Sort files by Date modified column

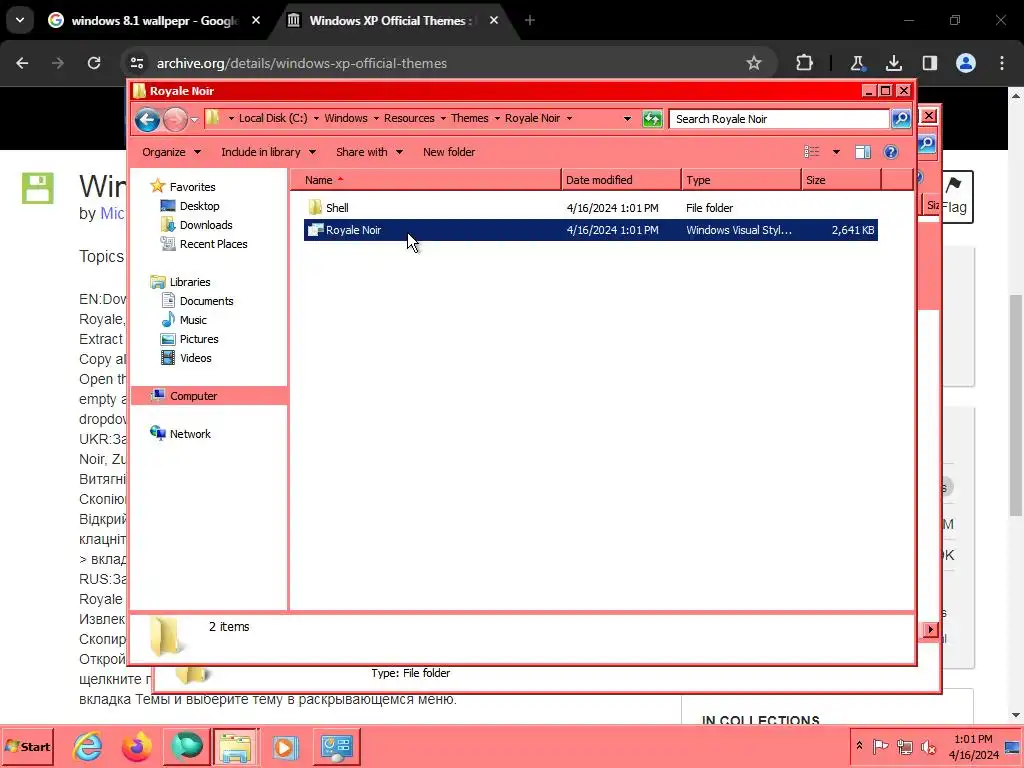click(620, 180)
